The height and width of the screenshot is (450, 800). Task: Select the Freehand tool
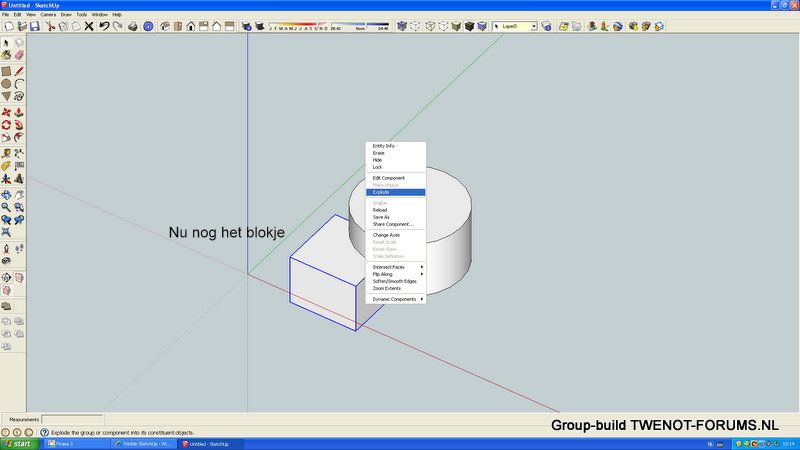[x=19, y=96]
